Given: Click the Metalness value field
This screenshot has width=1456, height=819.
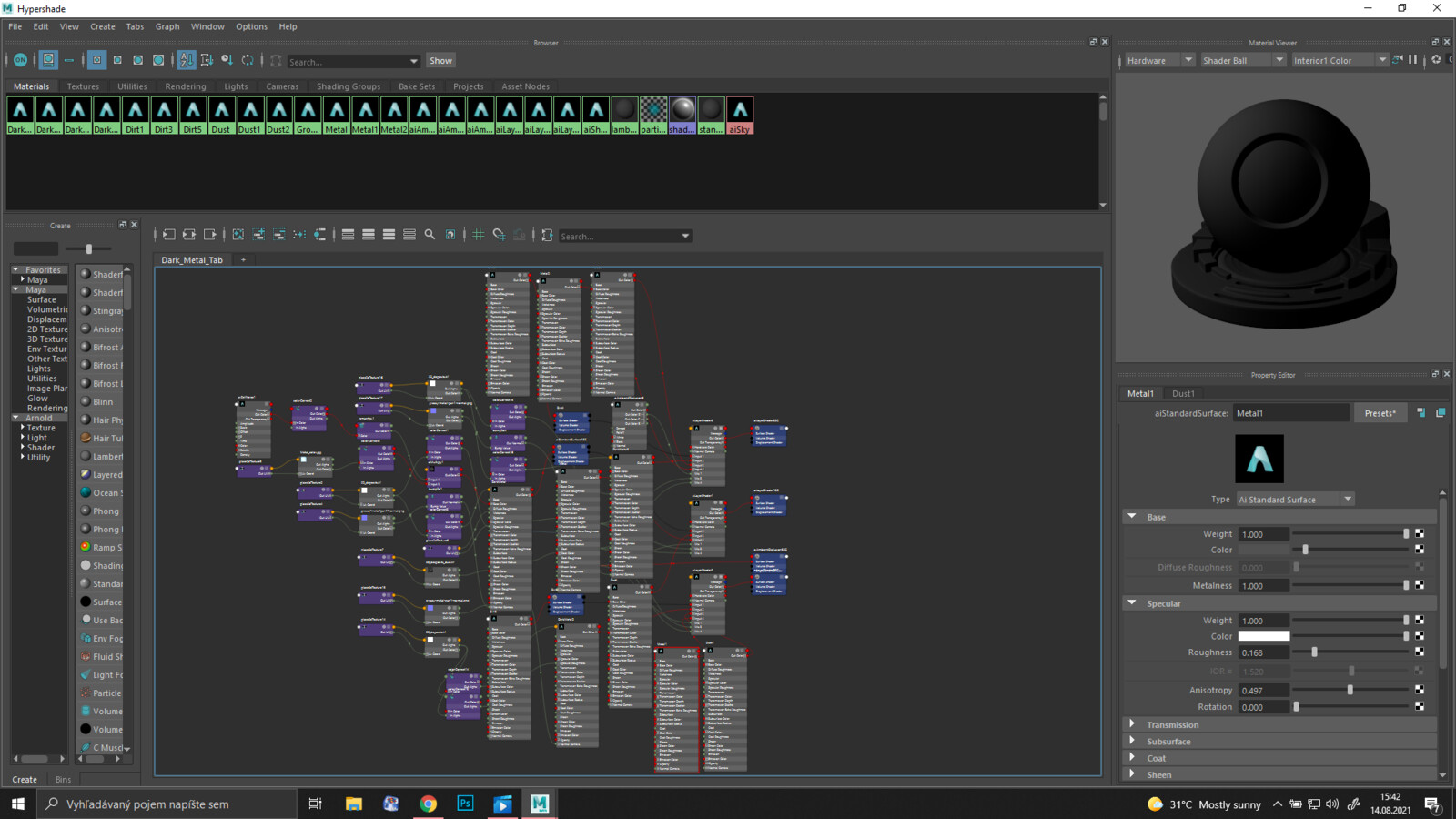Looking at the screenshot, I should click(1264, 586).
